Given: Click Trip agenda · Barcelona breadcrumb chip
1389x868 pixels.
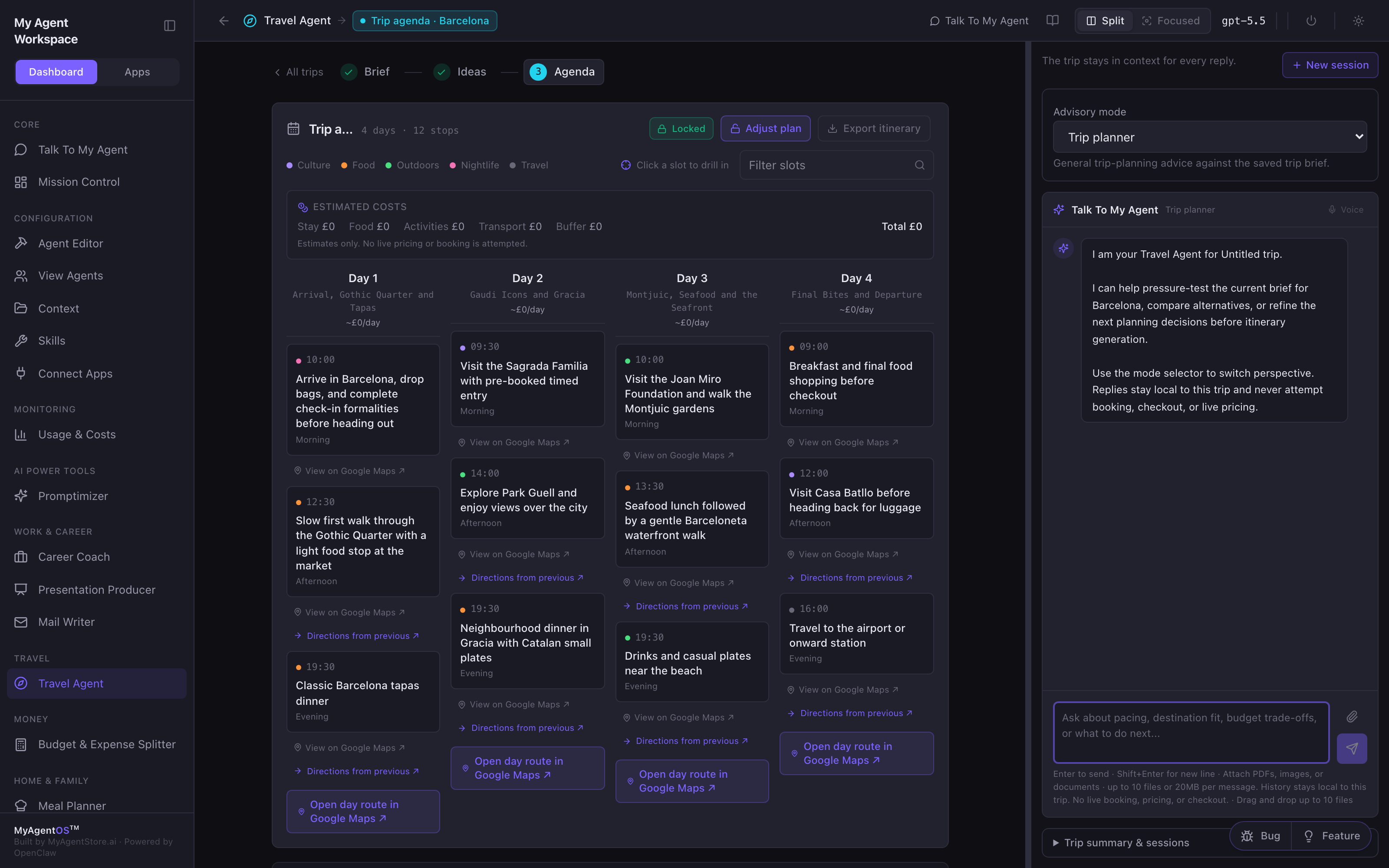Looking at the screenshot, I should click(425, 21).
